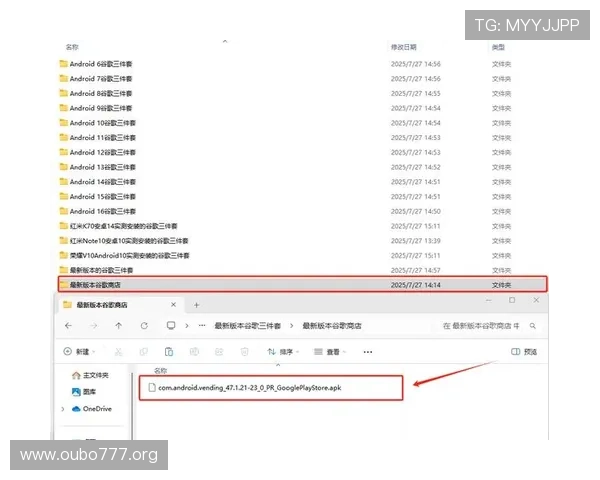Select the 最新版本谷歌商店 window tab

pyautogui.click(x=120, y=305)
